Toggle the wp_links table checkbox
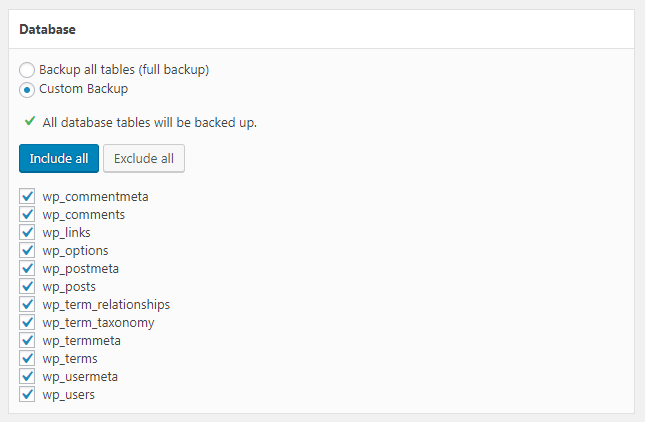This screenshot has height=422, width=645. point(27,232)
